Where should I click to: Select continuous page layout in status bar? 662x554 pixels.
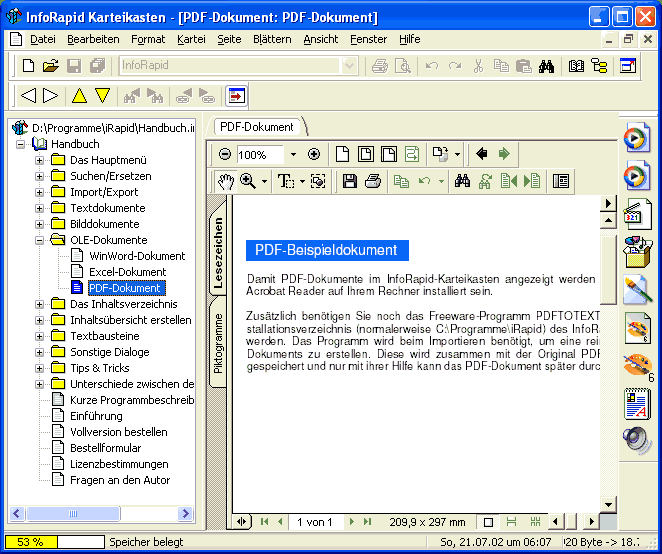pos(512,522)
